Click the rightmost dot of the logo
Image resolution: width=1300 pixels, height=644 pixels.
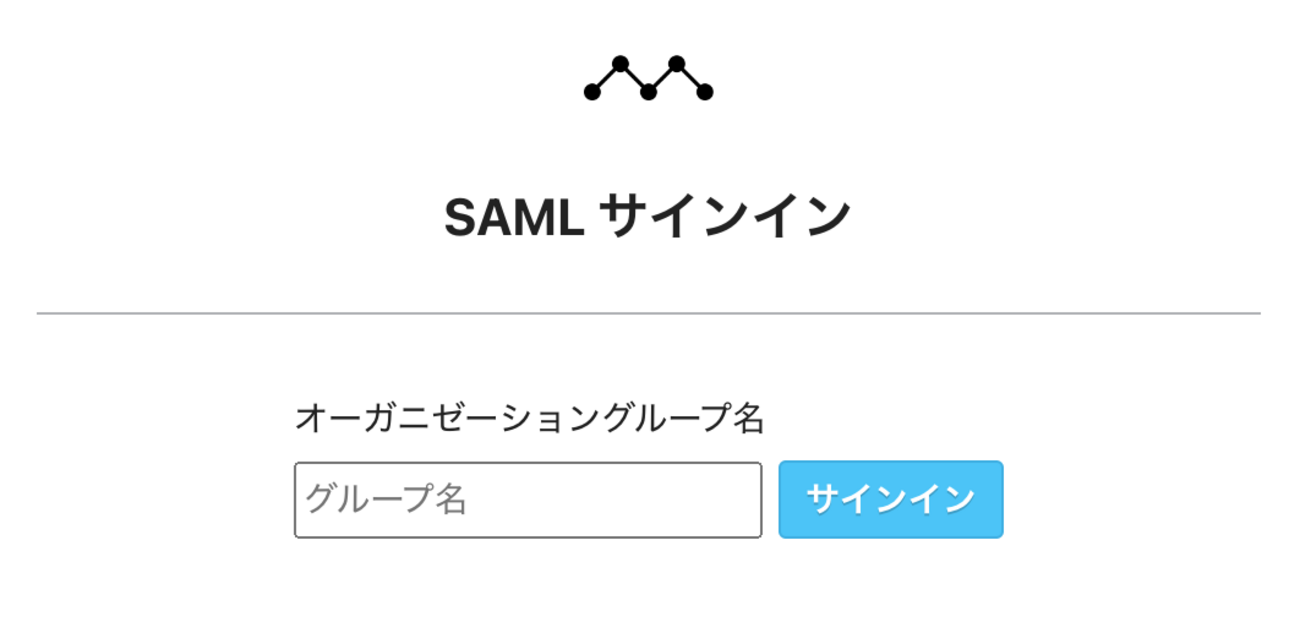click(705, 93)
